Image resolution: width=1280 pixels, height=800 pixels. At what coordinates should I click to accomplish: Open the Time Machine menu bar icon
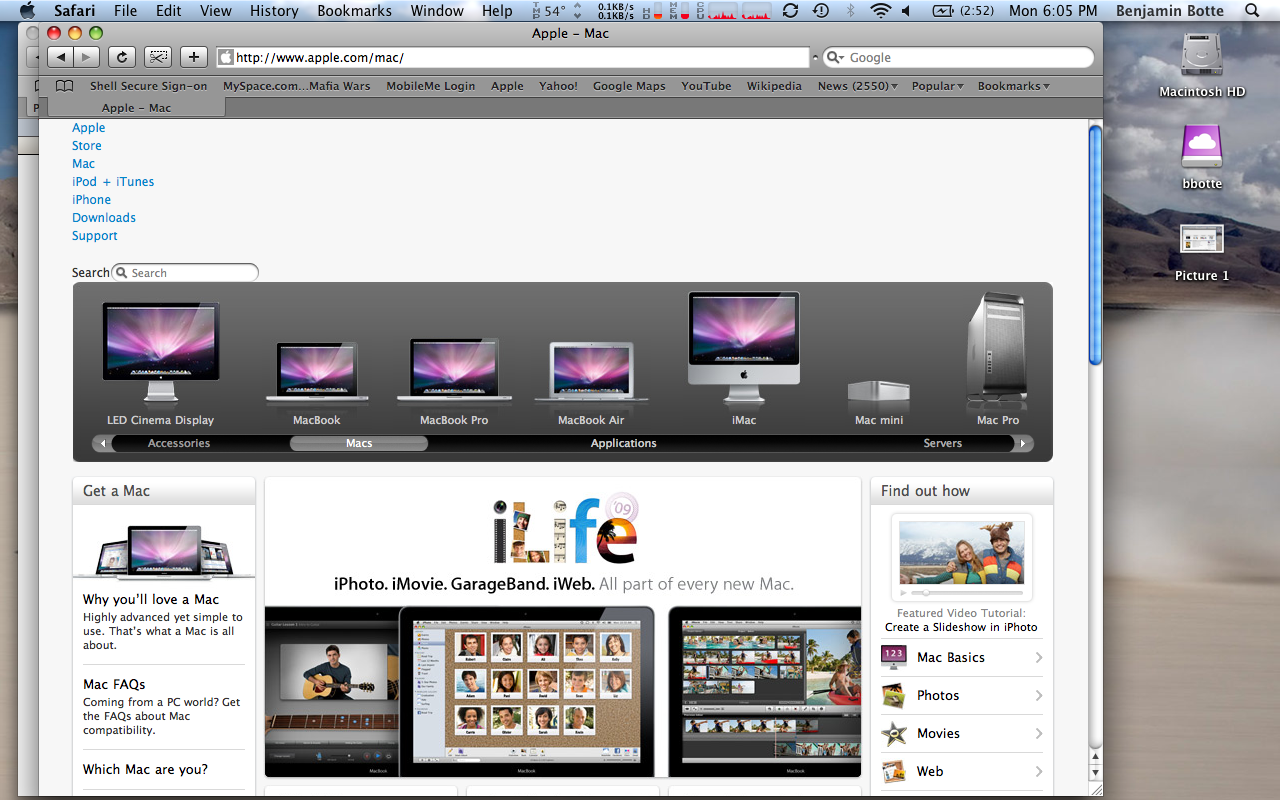tap(821, 11)
